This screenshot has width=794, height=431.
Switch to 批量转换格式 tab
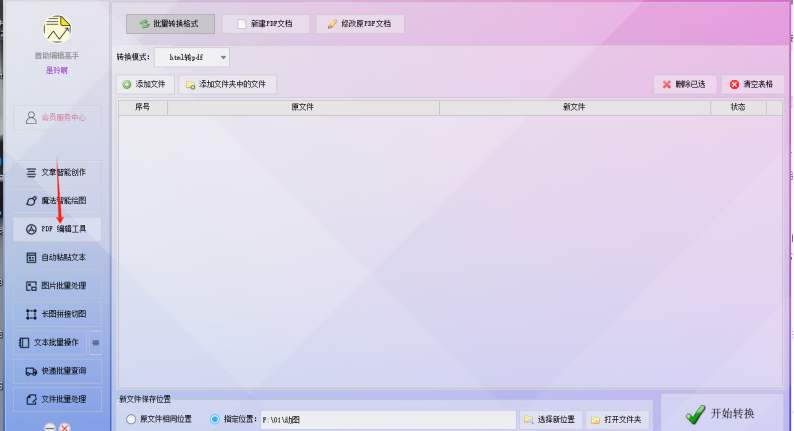[170, 24]
